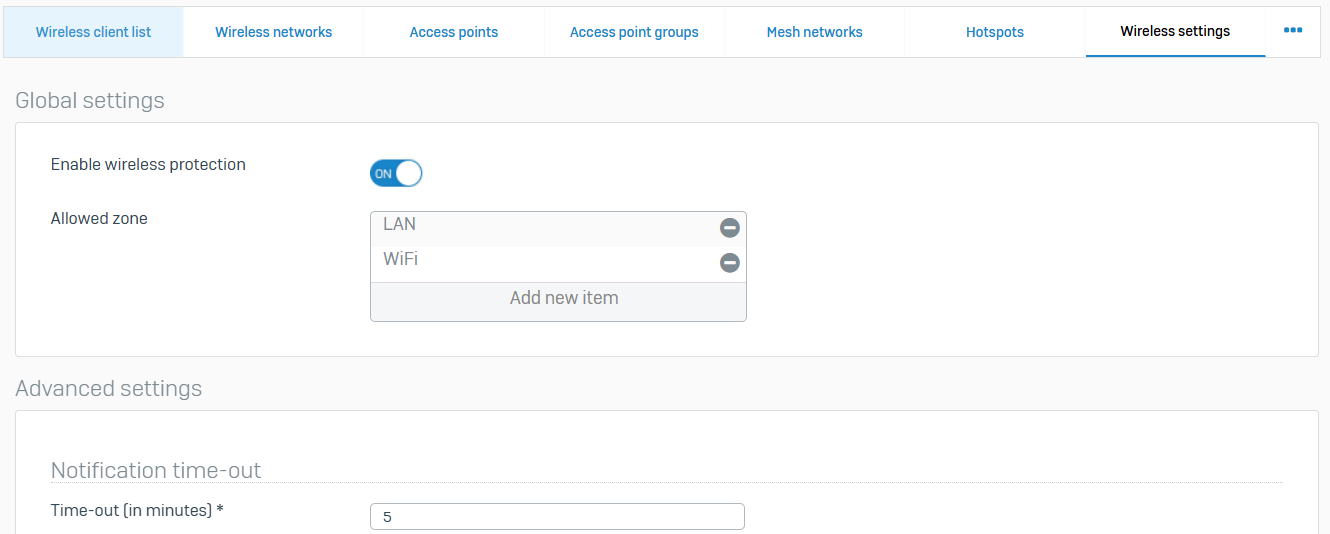Screen dimensions: 1330x534
Task: Open the Access point groups tab
Action: [634, 32]
